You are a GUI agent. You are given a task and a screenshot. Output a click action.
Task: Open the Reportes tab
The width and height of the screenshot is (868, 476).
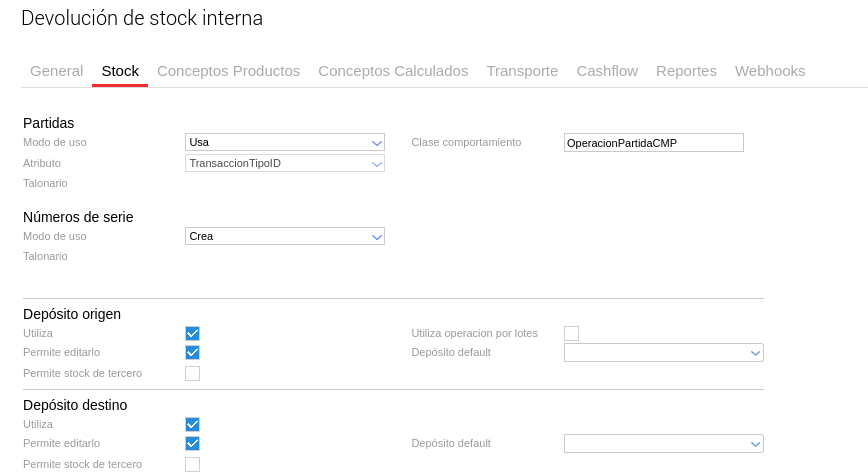[686, 71]
